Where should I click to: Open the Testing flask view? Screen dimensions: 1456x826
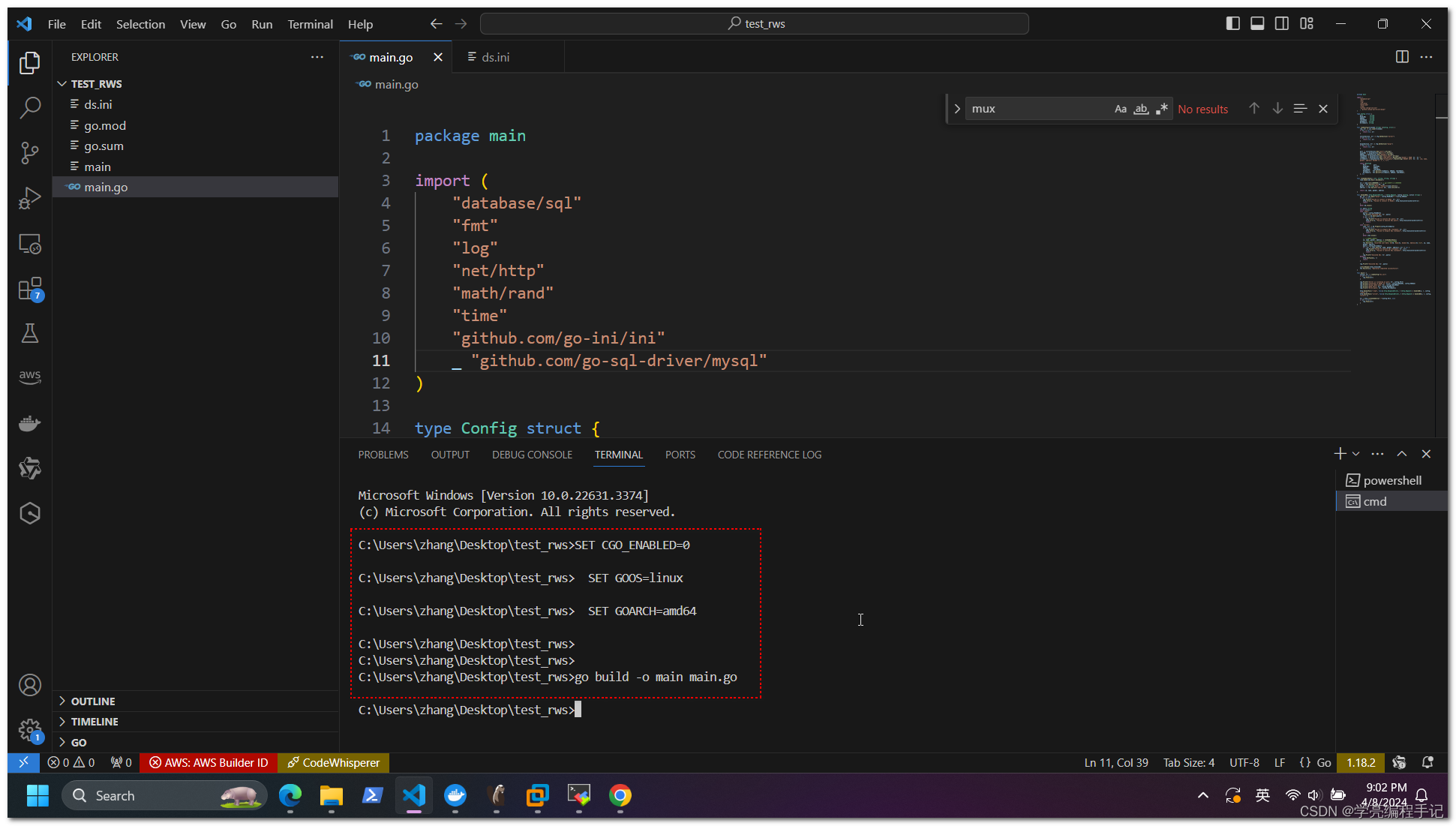[x=29, y=333]
